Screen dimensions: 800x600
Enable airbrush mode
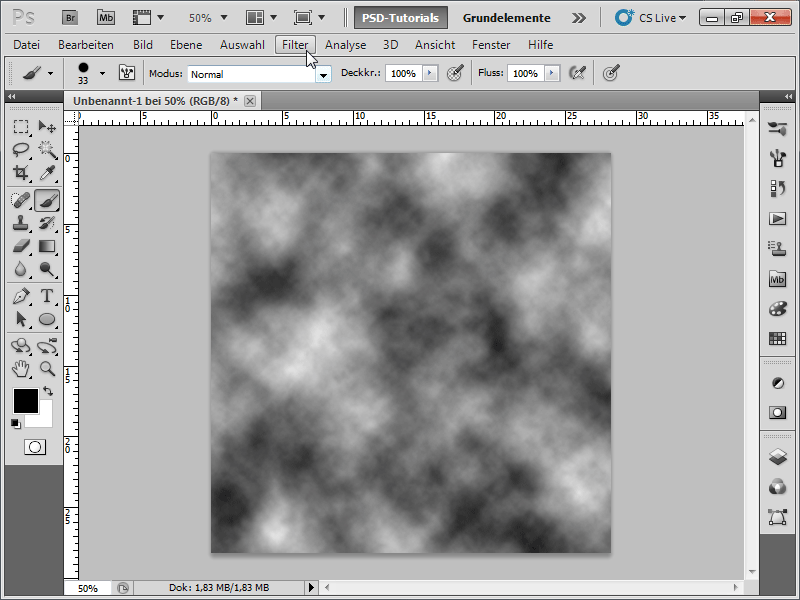click(x=577, y=73)
